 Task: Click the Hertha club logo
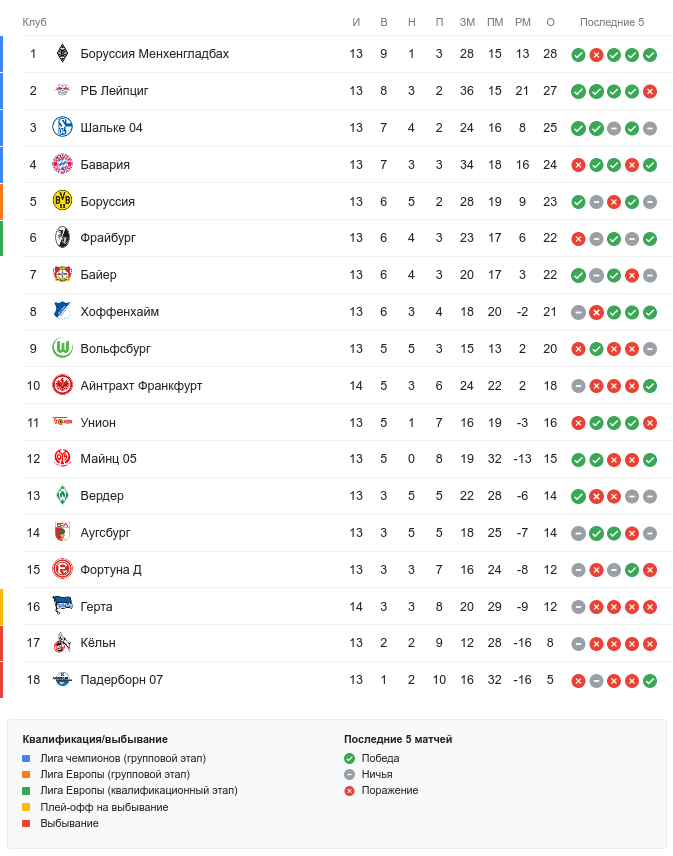point(62,607)
